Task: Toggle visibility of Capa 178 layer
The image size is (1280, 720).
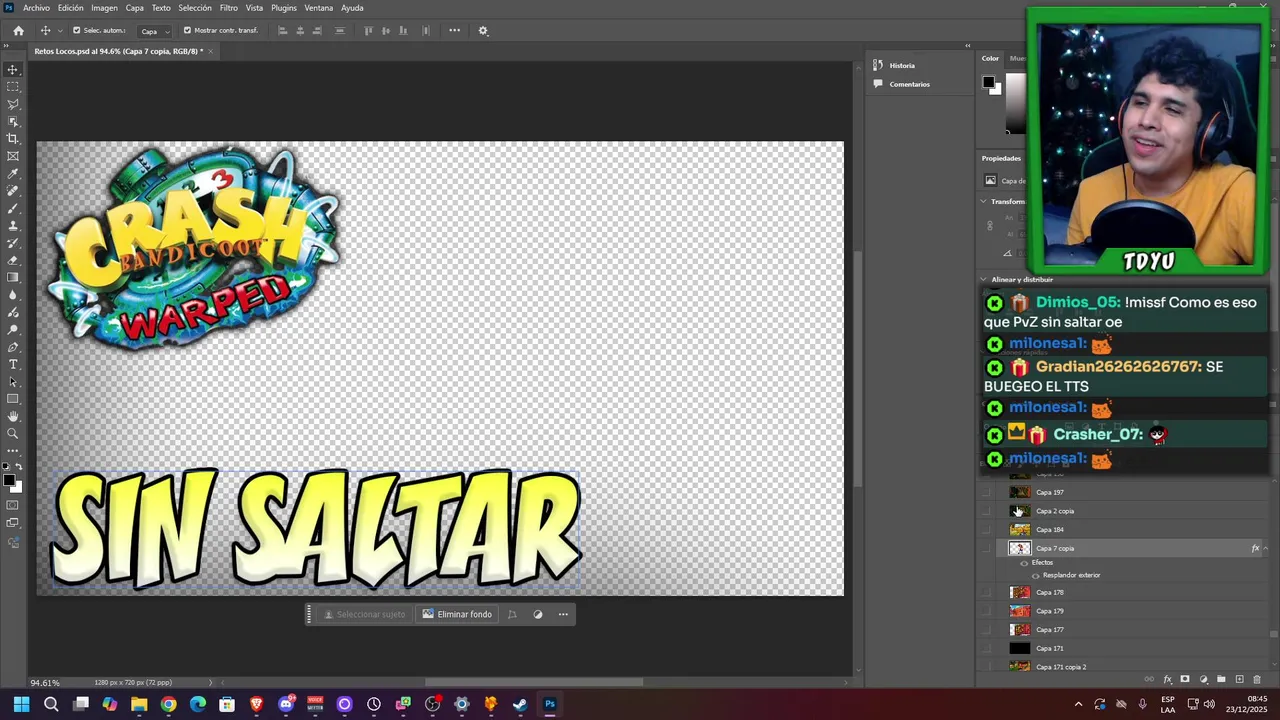Action: point(987,592)
